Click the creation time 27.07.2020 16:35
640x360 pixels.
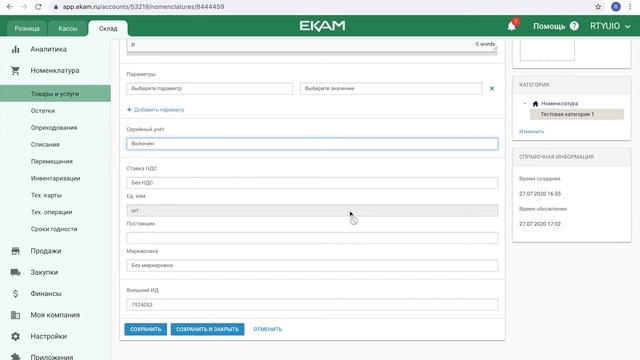tap(540, 194)
